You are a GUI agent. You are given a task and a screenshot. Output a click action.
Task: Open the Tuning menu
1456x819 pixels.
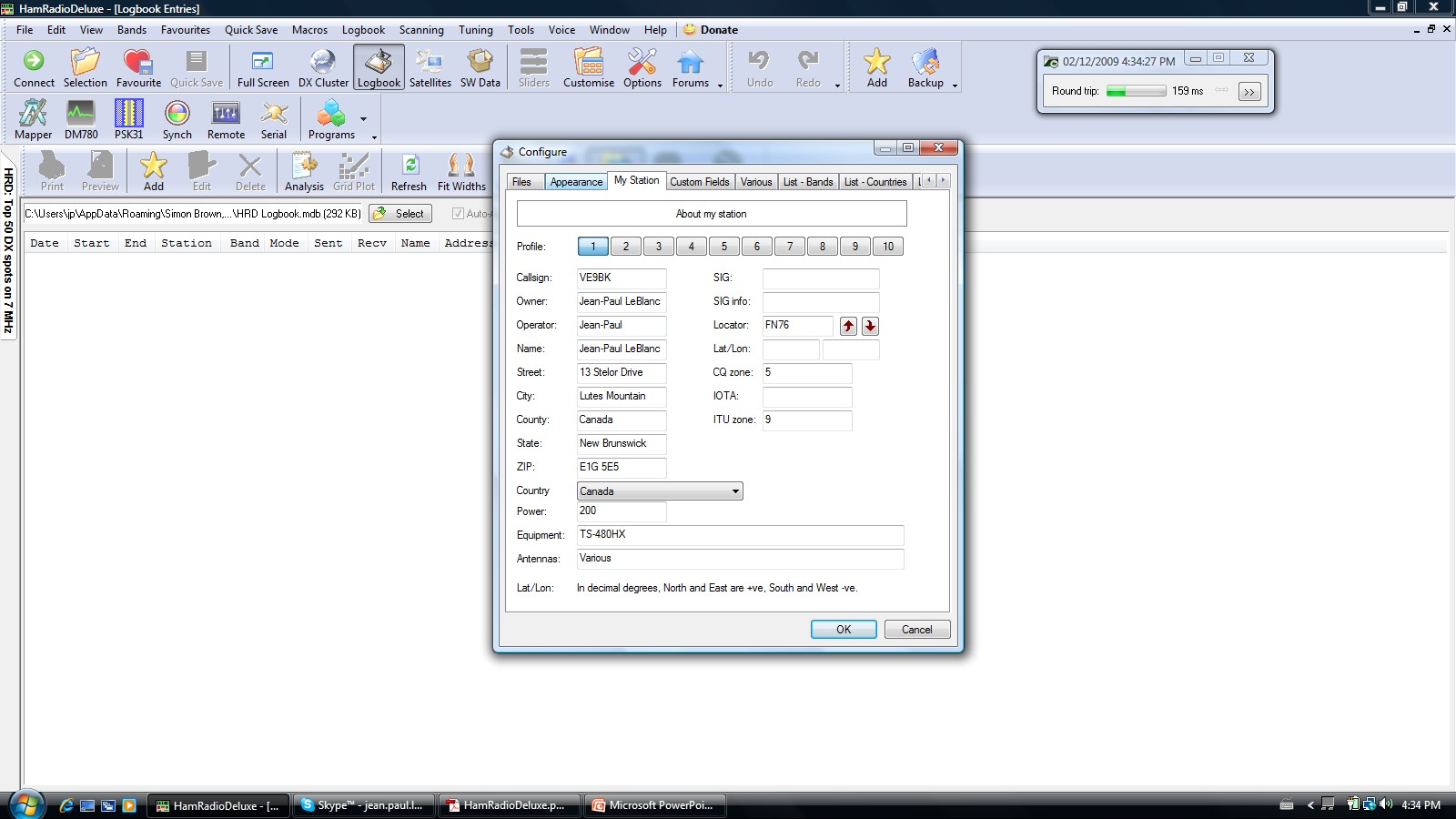(x=475, y=30)
